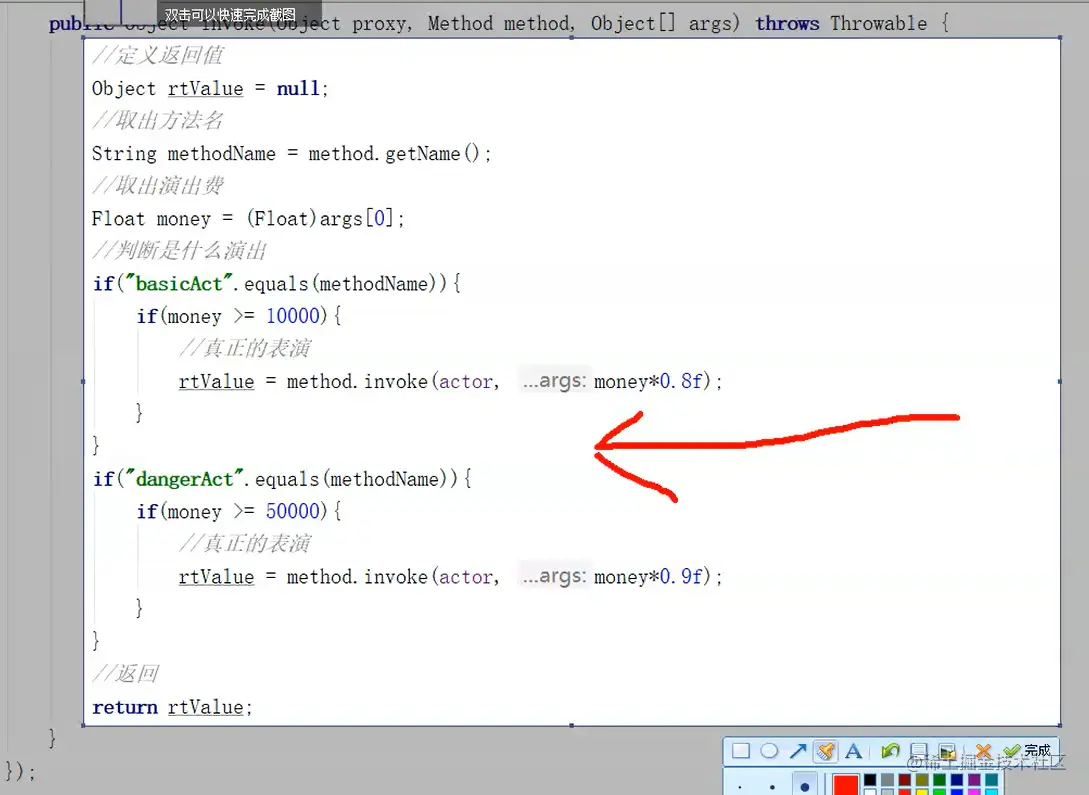This screenshot has width=1089, height=795.
Task: Click 'Method method,' parameter in signature
Action: pyautogui.click(x=501, y=24)
